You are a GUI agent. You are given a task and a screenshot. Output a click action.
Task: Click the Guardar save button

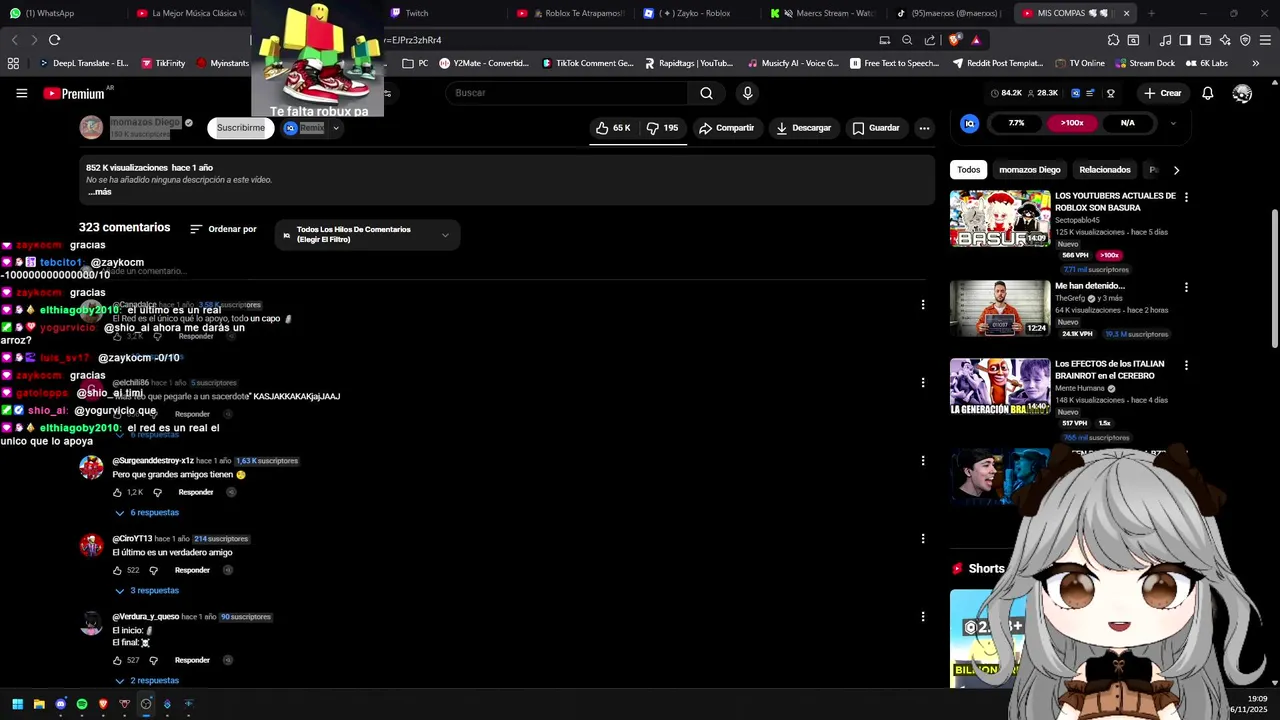point(875,128)
